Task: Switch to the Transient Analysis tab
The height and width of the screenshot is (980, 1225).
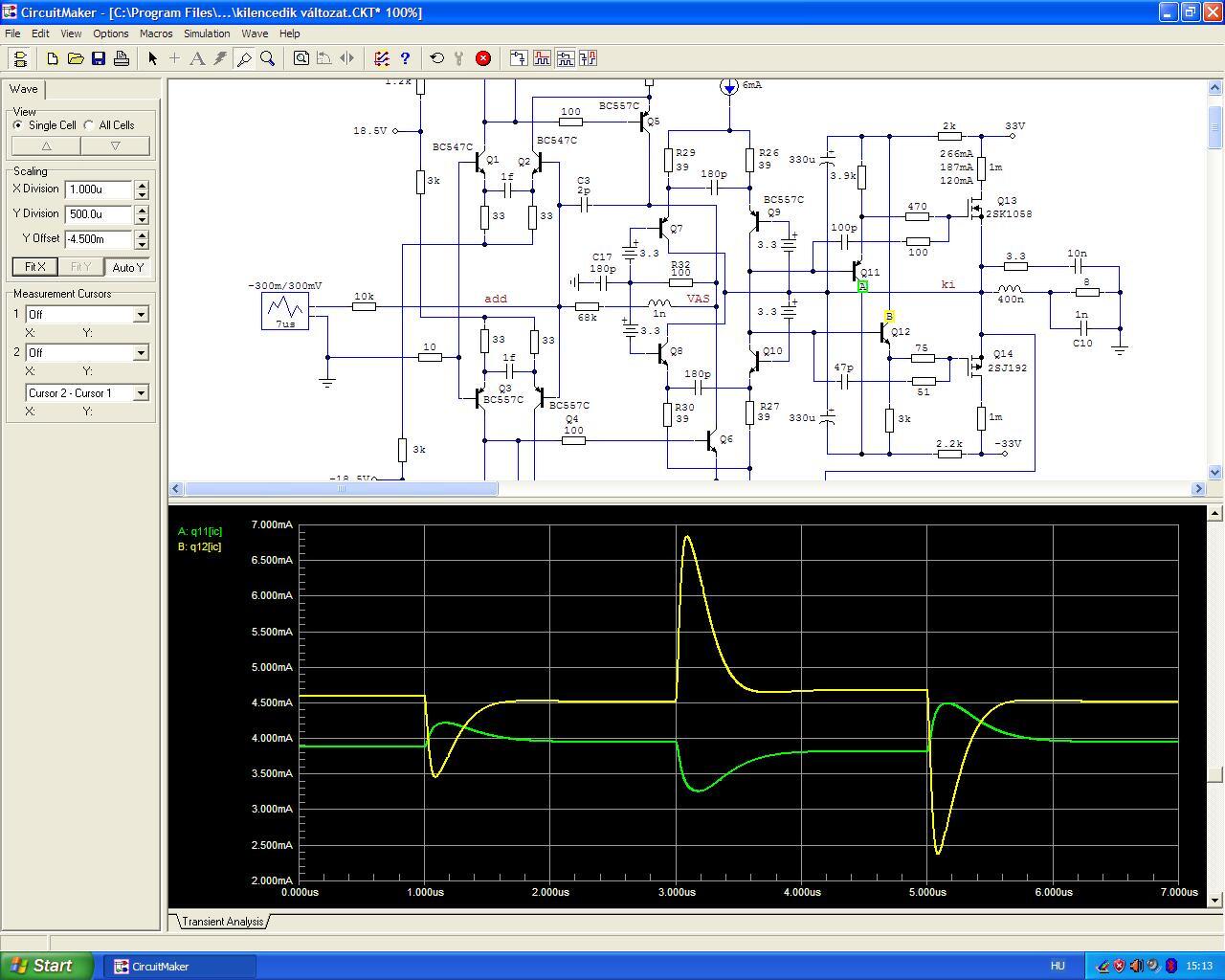Action: tap(222, 922)
